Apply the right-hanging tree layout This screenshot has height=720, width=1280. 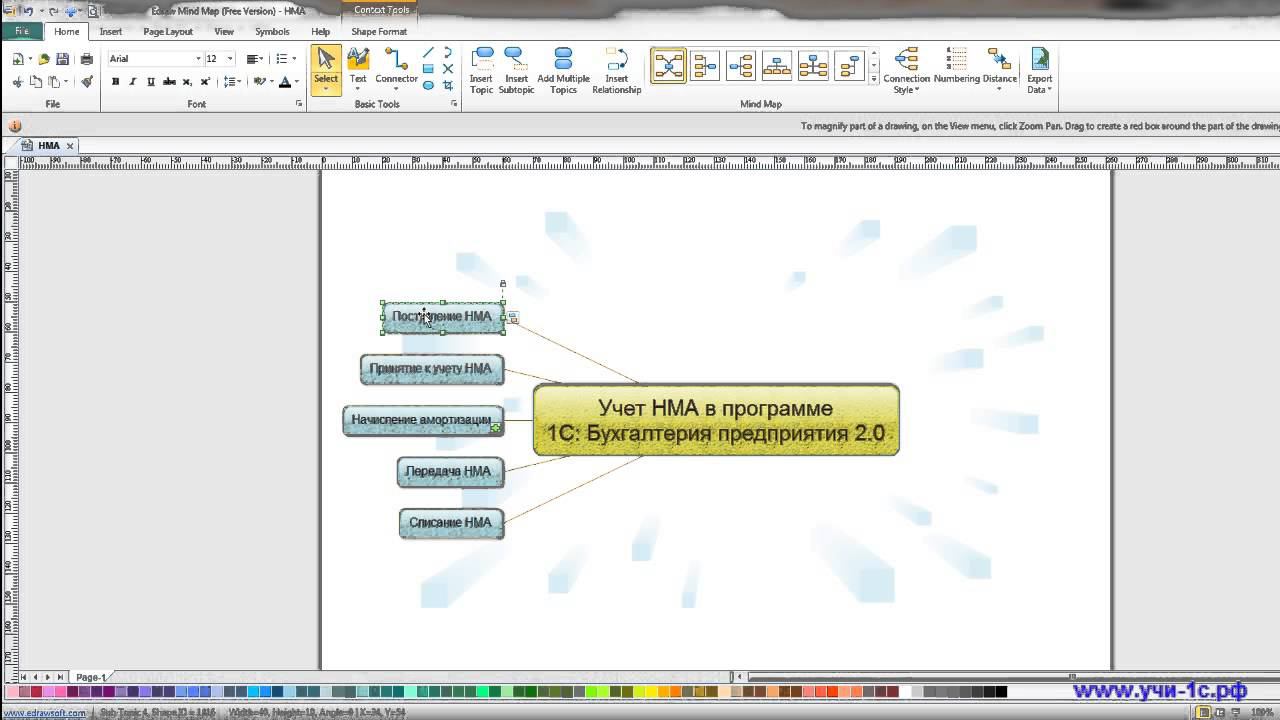pyautogui.click(x=849, y=66)
